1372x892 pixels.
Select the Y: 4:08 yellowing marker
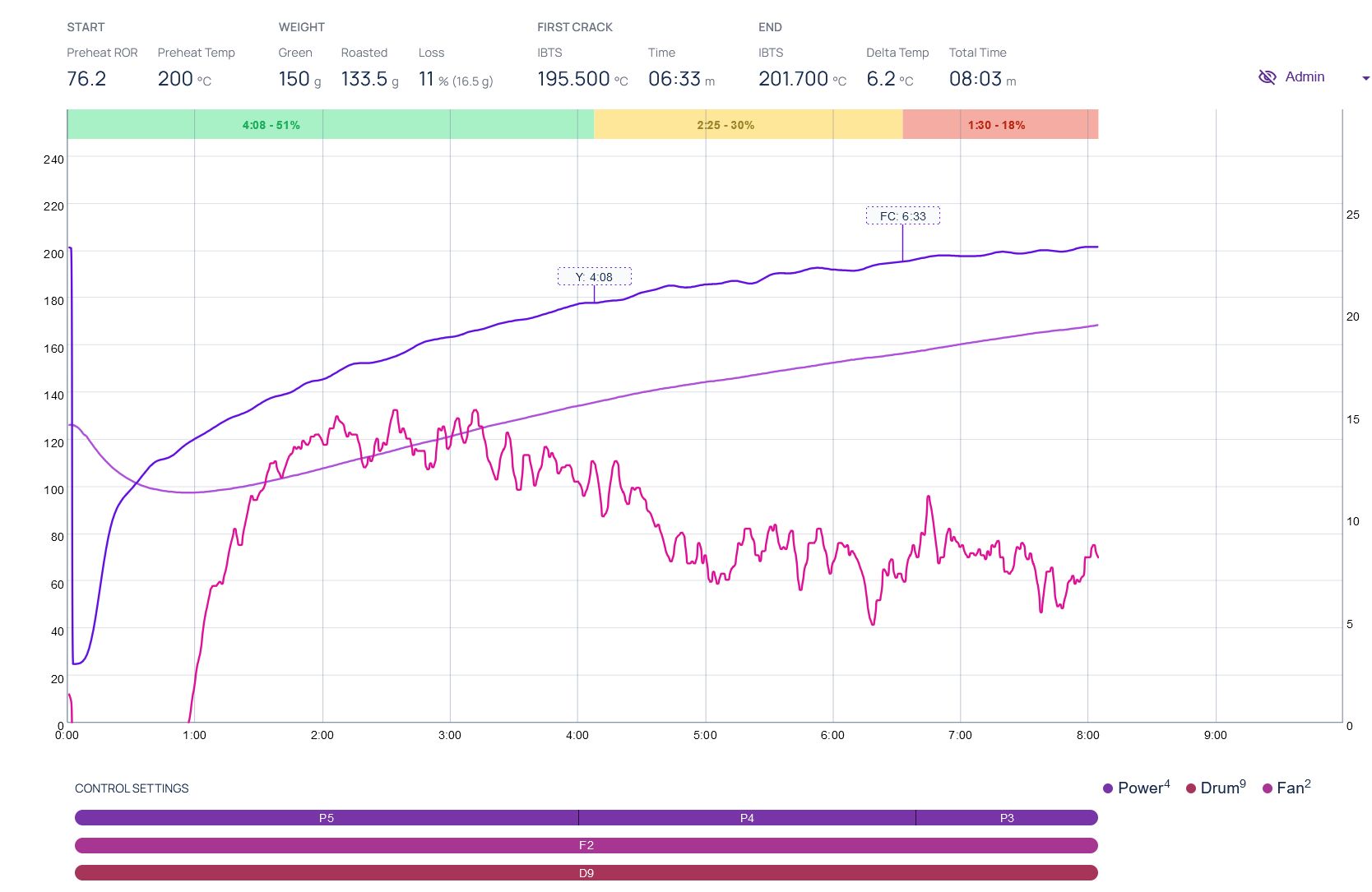click(594, 277)
